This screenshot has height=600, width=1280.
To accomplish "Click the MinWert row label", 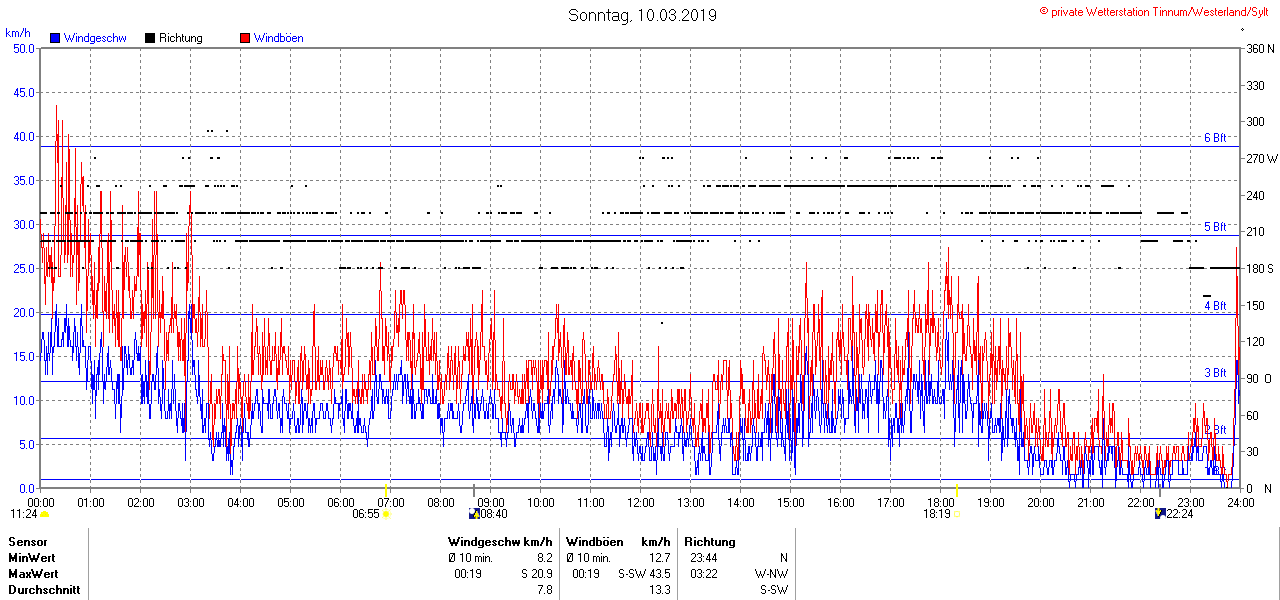I will pos(32,558).
